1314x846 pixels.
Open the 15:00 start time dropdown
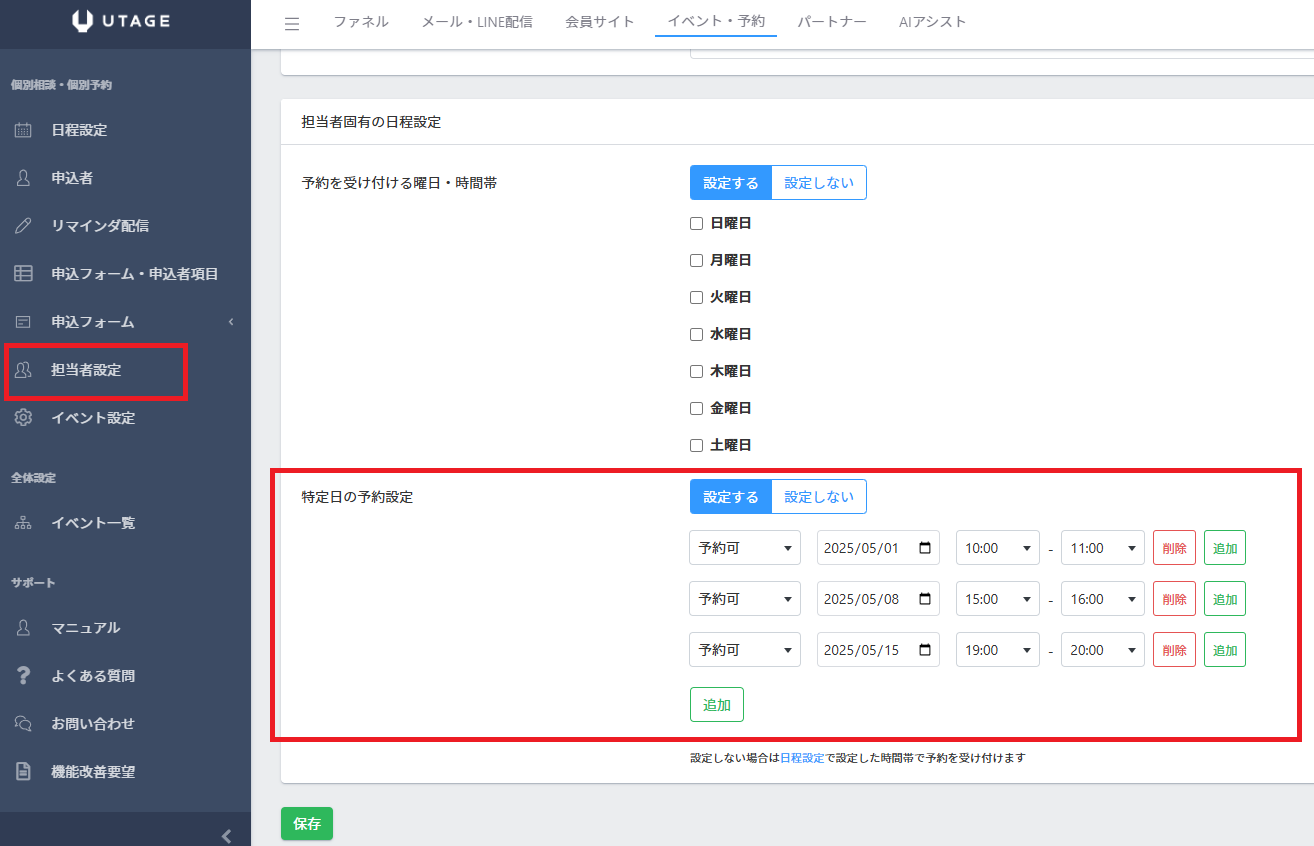997,599
